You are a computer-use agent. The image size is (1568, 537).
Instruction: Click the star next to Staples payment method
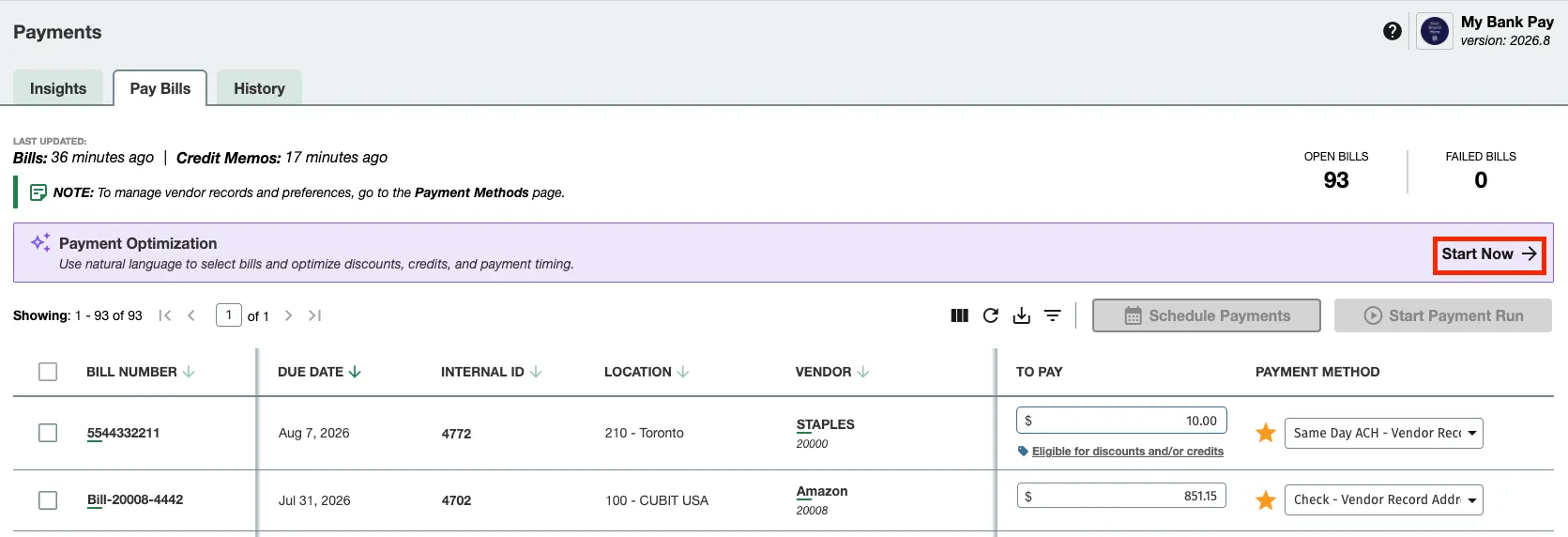[1266, 433]
